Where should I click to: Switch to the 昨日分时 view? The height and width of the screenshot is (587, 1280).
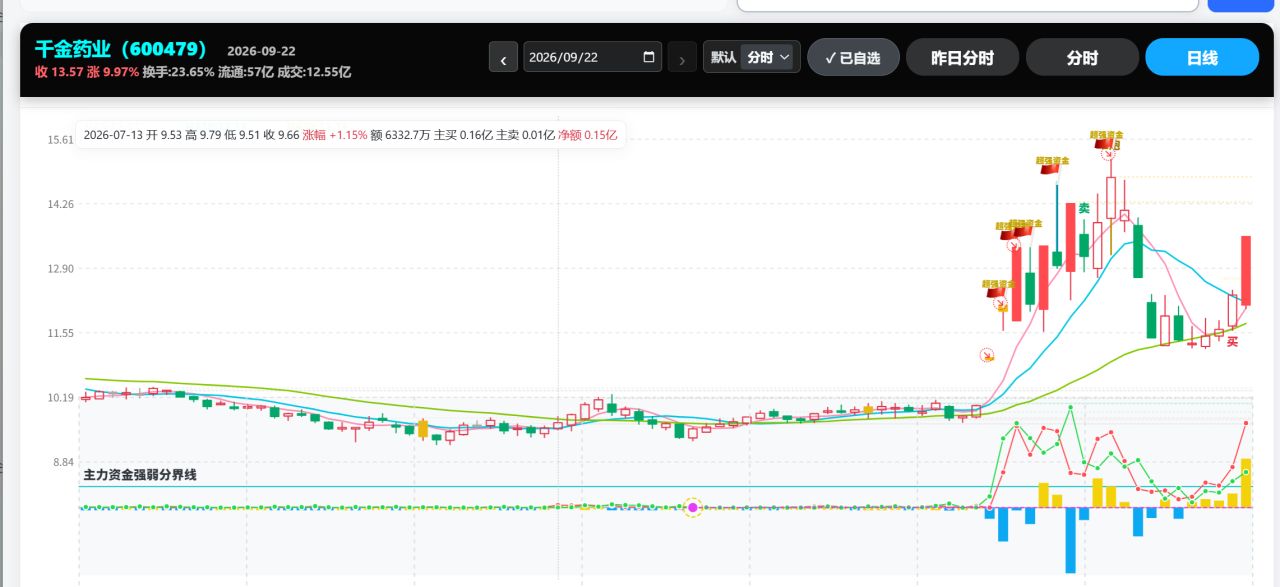tap(962, 57)
